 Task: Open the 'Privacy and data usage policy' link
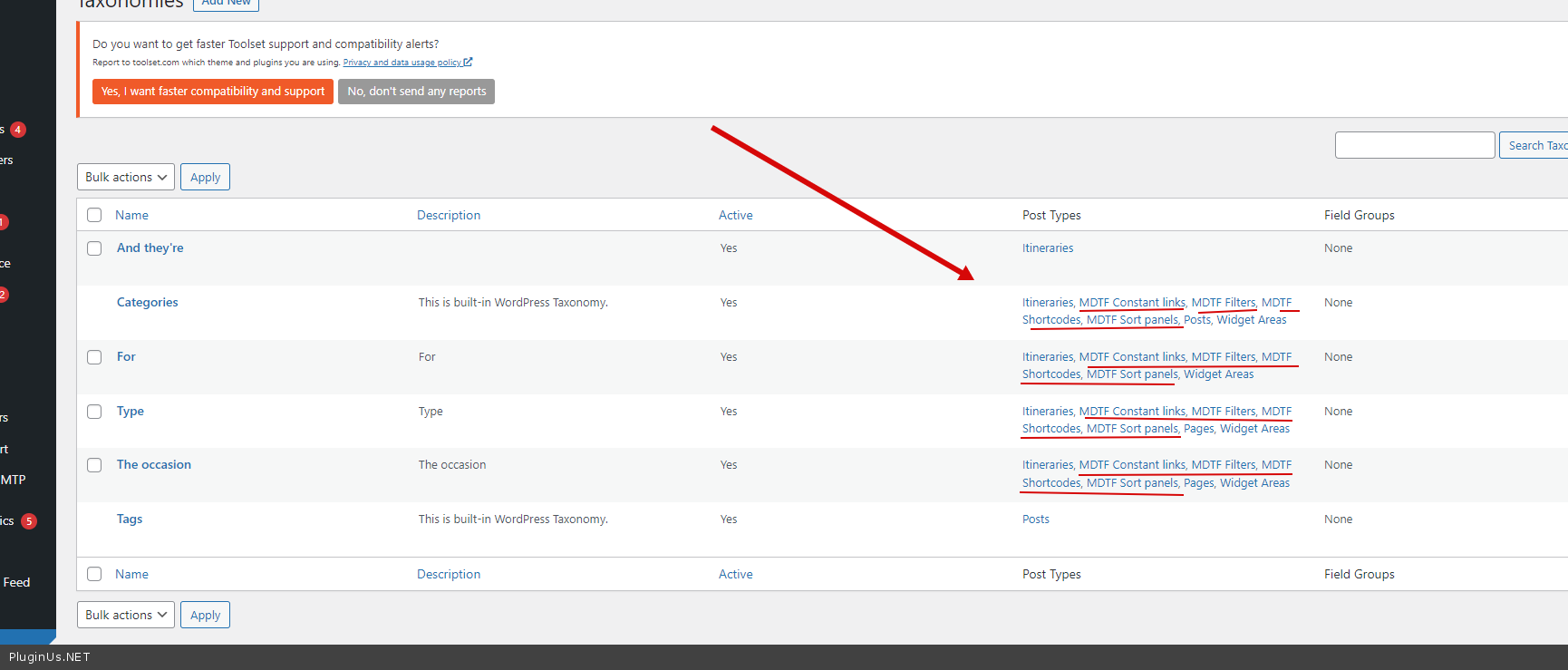click(402, 63)
